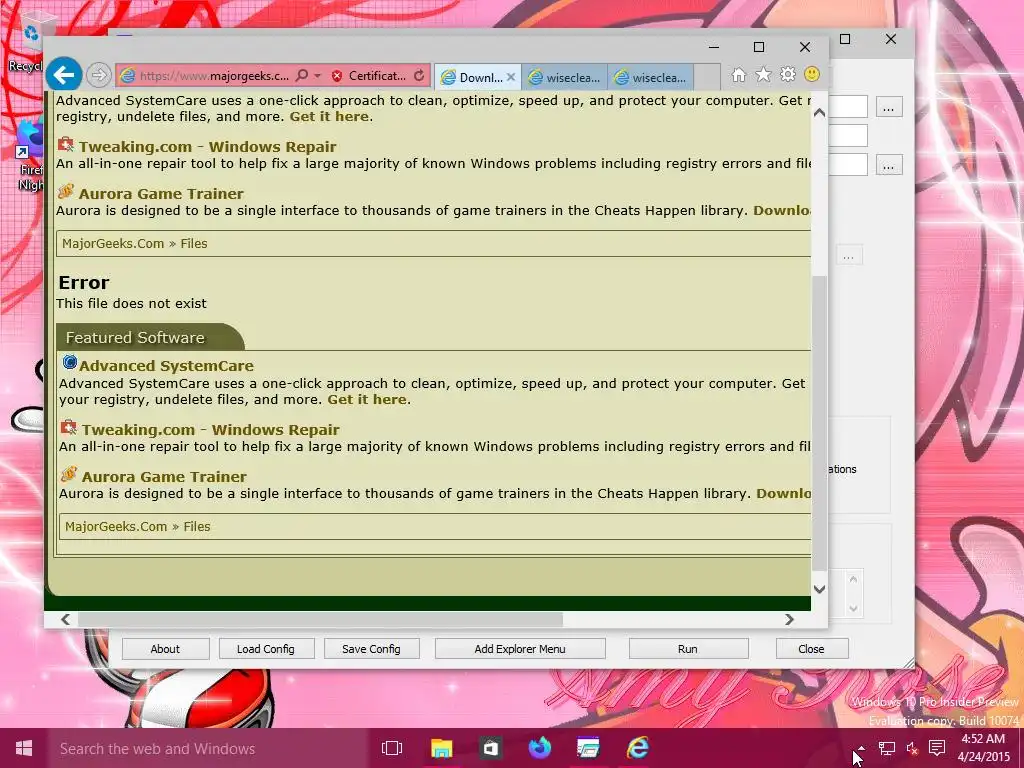
Task: Click Close button in background window
Action: pos(812,649)
